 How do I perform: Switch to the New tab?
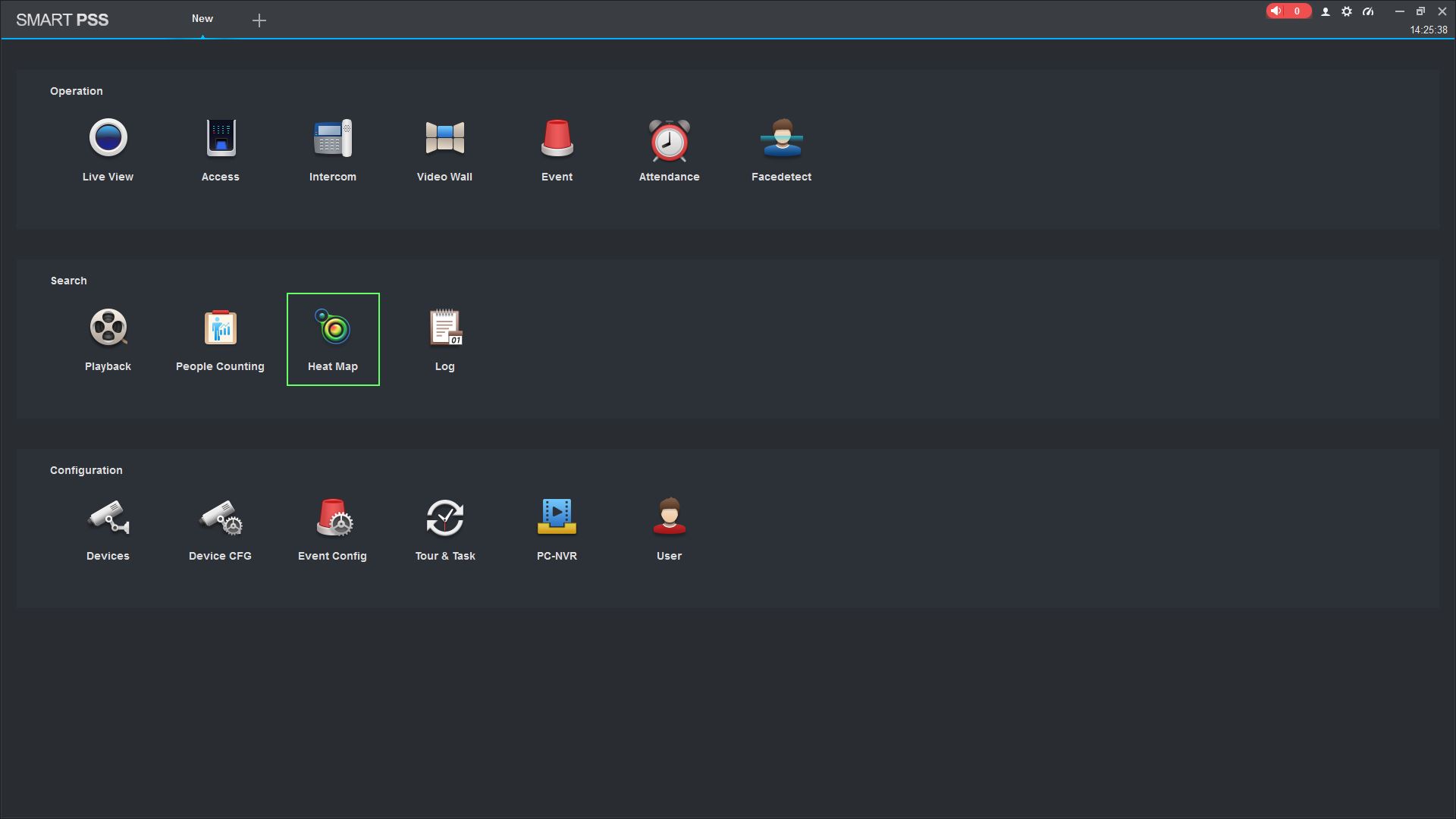coord(202,19)
